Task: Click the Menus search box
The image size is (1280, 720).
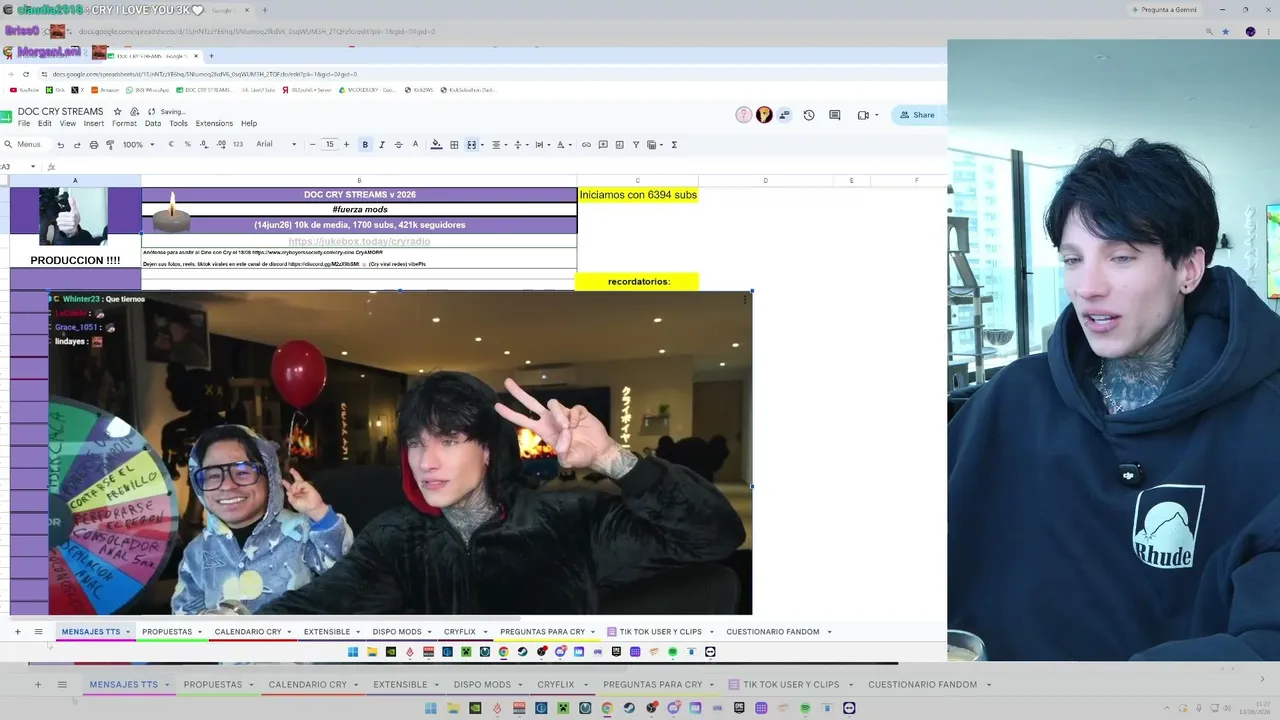Action: (x=27, y=145)
